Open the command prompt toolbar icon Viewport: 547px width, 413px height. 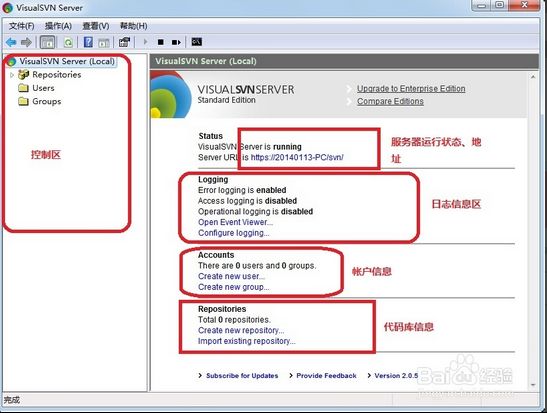pos(196,42)
